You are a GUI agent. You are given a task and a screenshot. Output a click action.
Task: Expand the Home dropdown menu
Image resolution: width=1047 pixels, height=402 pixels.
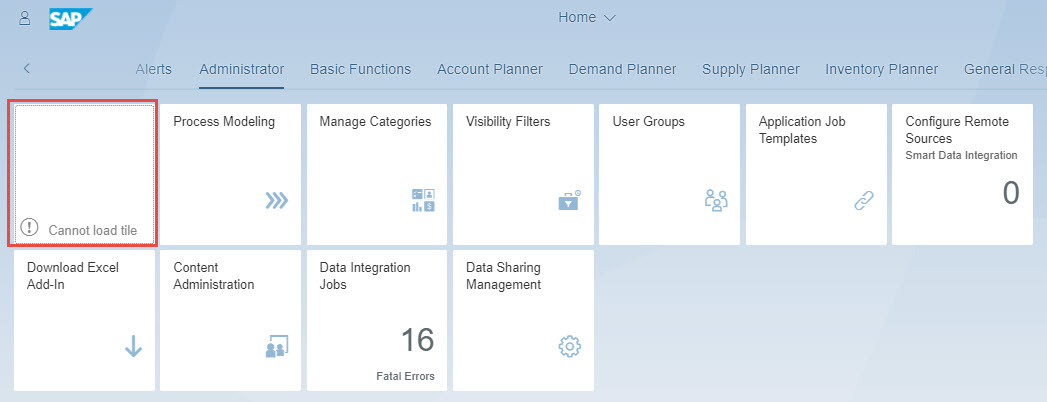586,17
